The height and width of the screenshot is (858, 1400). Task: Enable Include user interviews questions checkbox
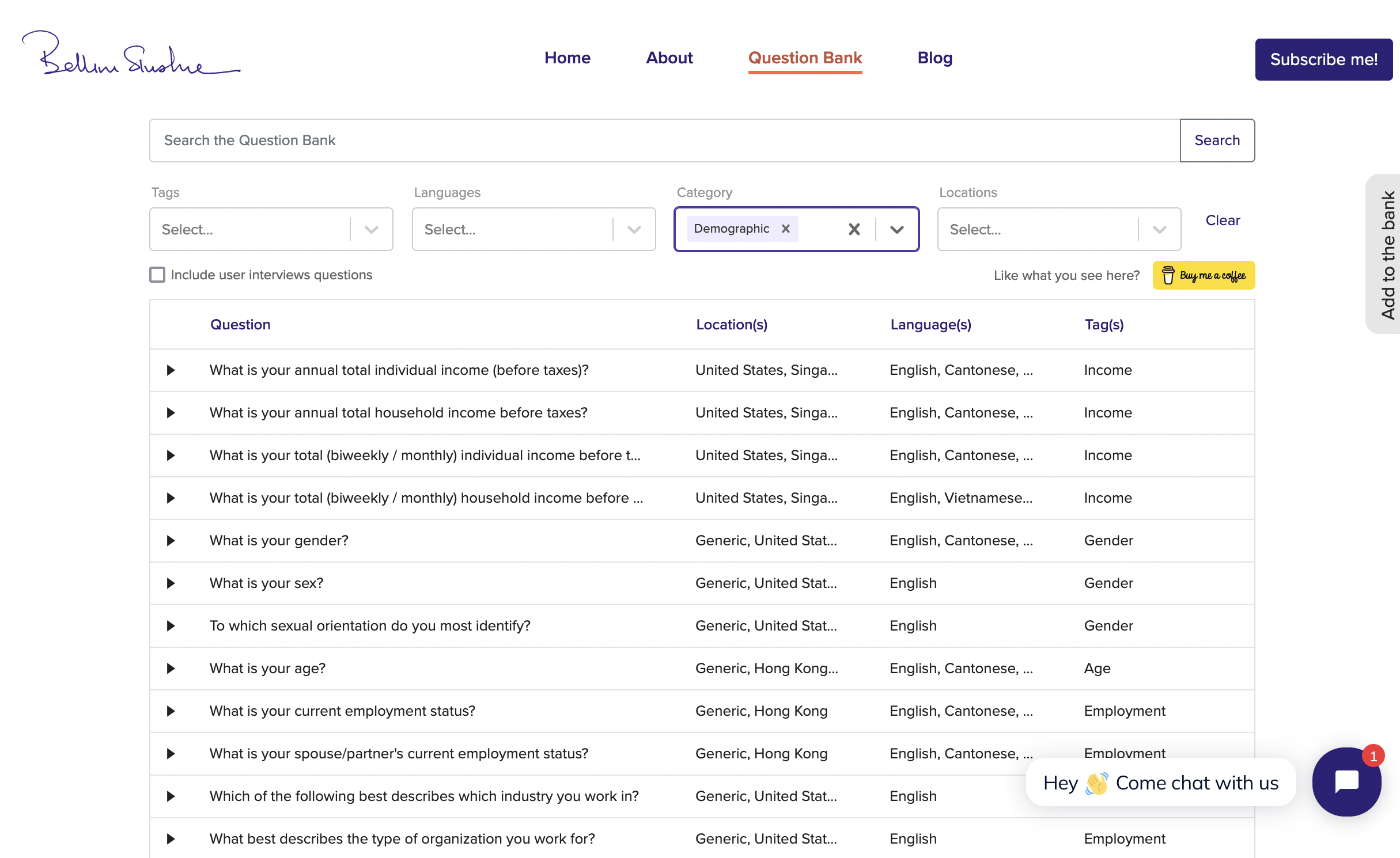point(157,275)
